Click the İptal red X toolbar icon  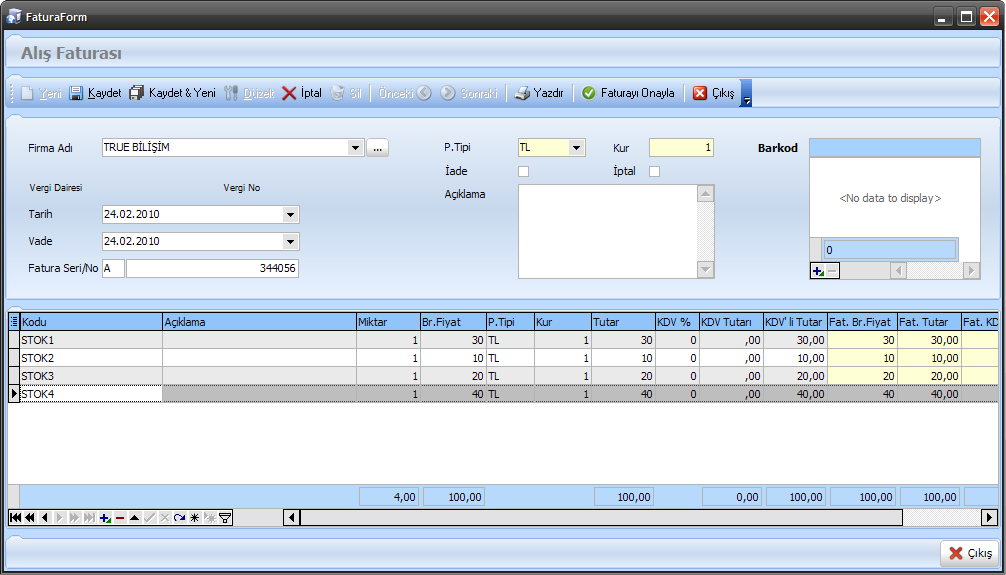[289, 93]
